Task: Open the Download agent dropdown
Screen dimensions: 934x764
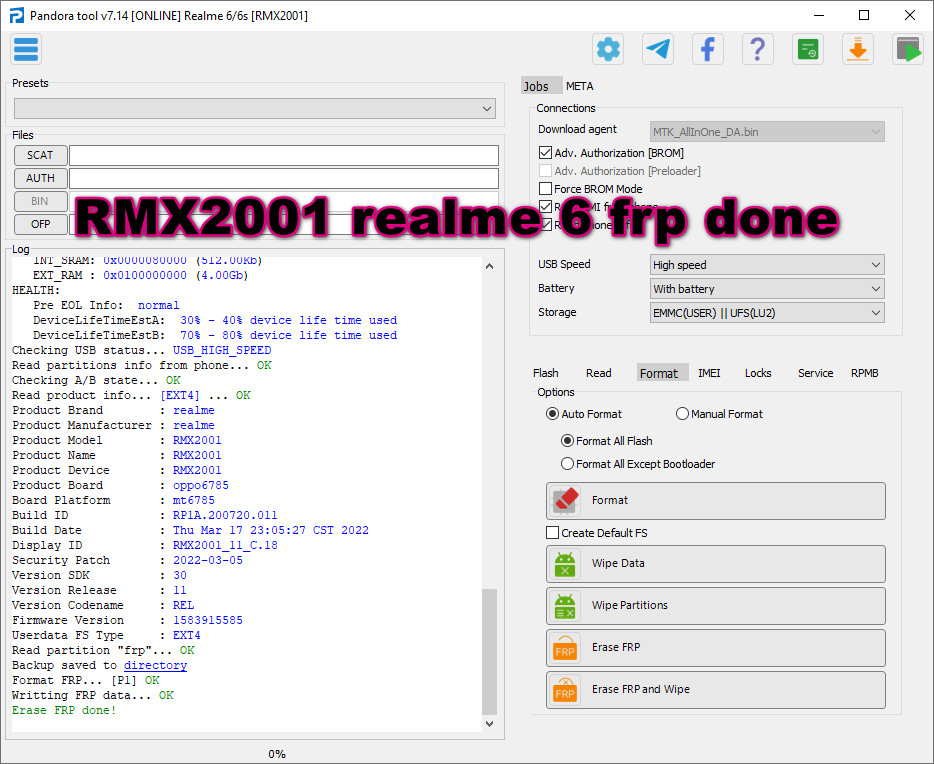Action: click(767, 132)
